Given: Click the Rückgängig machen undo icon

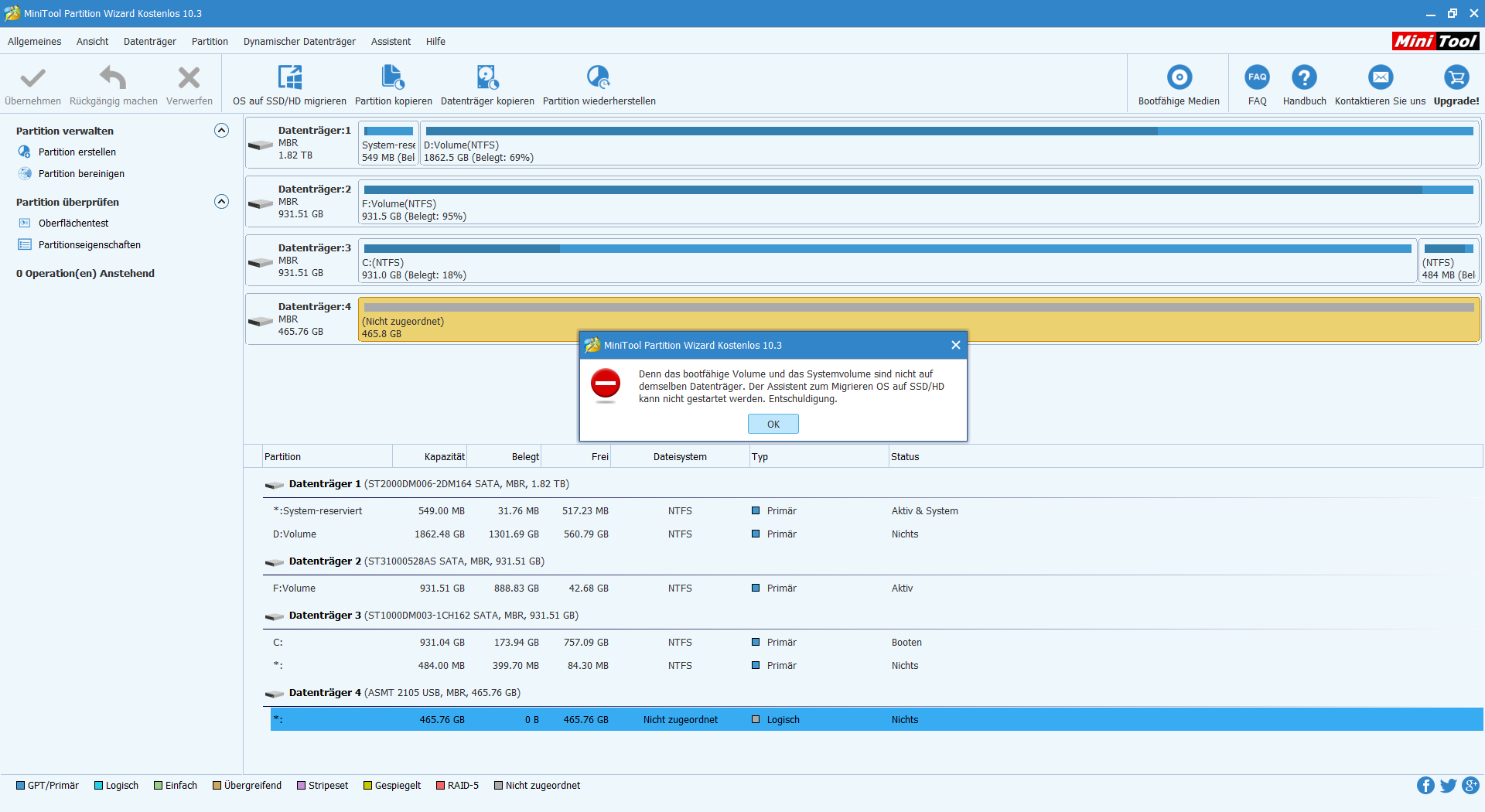Looking at the screenshot, I should [113, 77].
